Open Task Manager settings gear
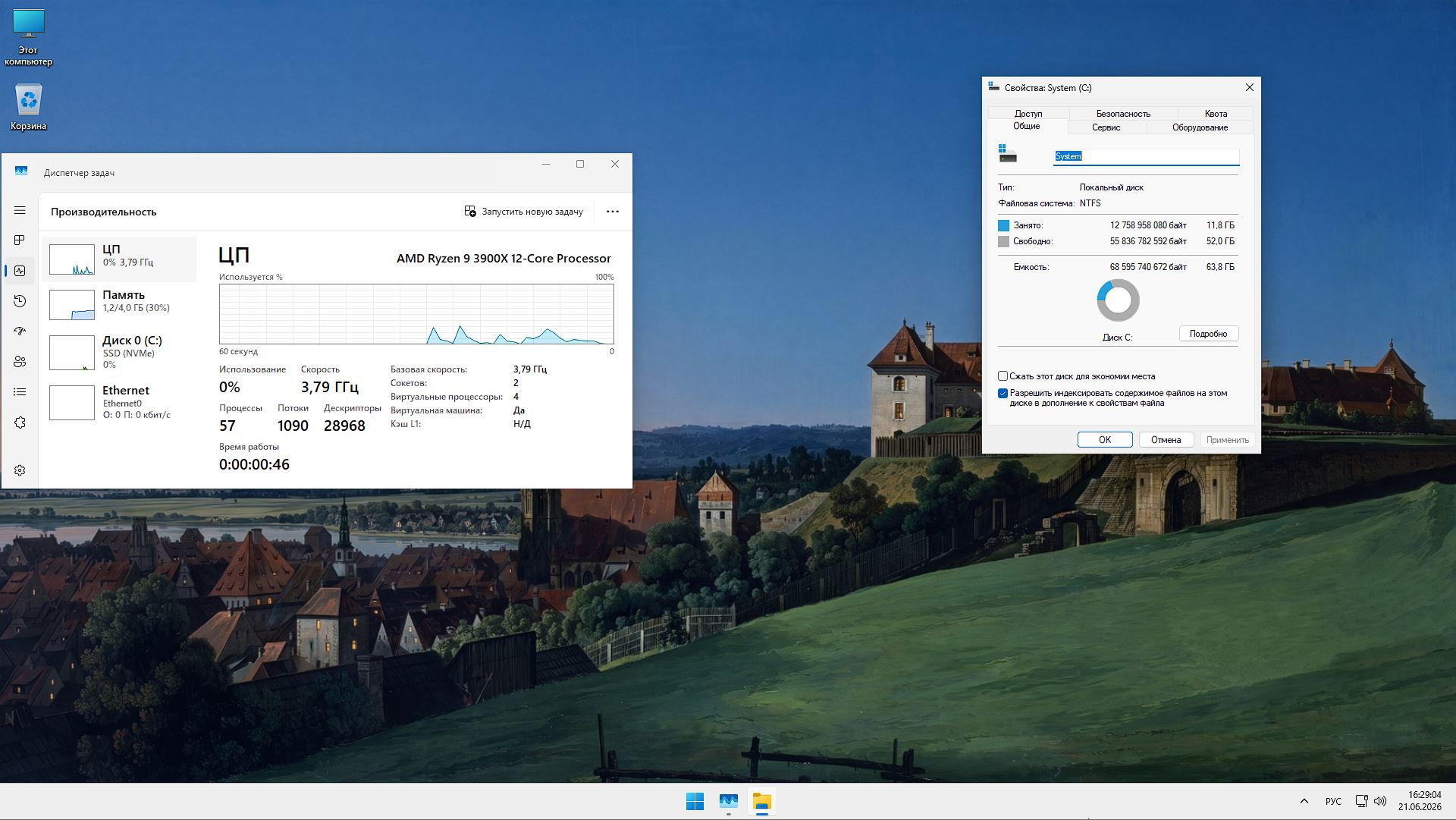The height and width of the screenshot is (820, 1456). (20, 470)
